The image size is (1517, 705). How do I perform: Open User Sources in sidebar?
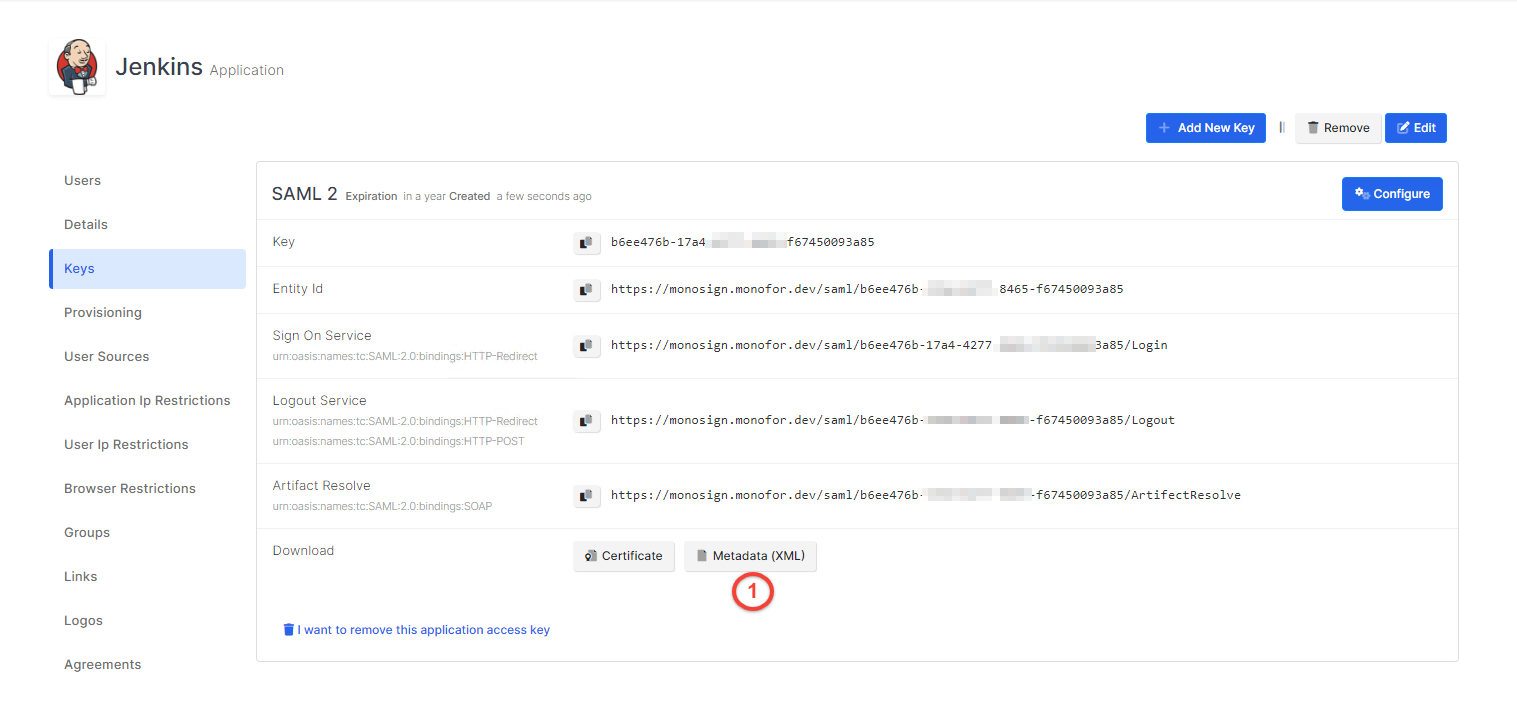pyautogui.click(x=106, y=357)
